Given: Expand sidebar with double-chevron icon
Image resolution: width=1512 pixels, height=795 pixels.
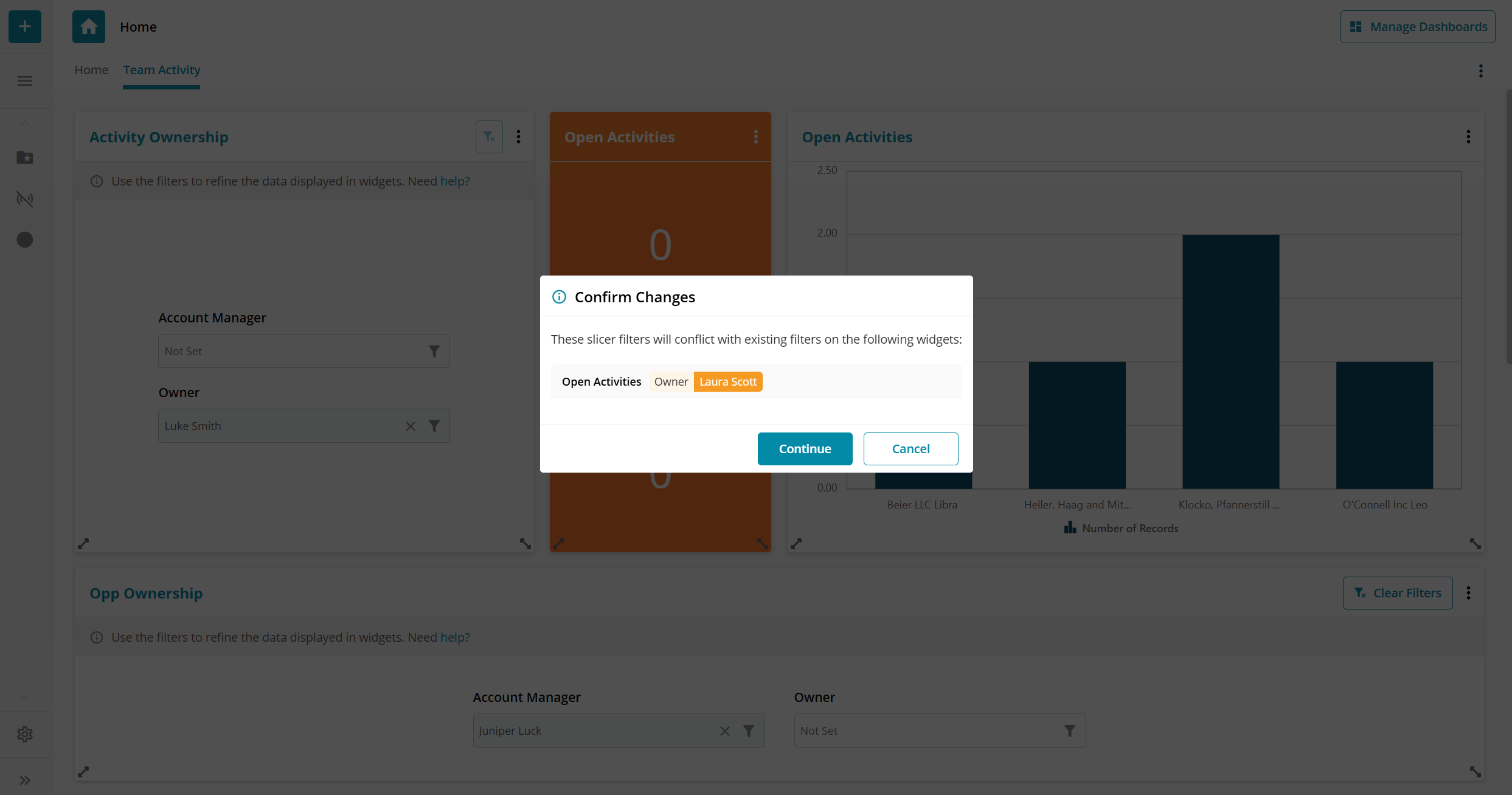Looking at the screenshot, I should tap(25, 780).
